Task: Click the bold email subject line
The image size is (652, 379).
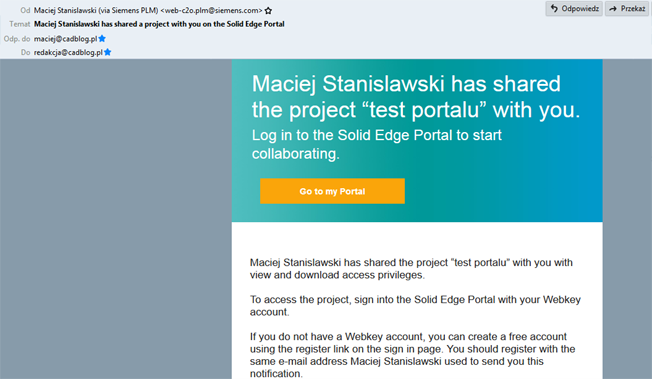Action: 159,24
